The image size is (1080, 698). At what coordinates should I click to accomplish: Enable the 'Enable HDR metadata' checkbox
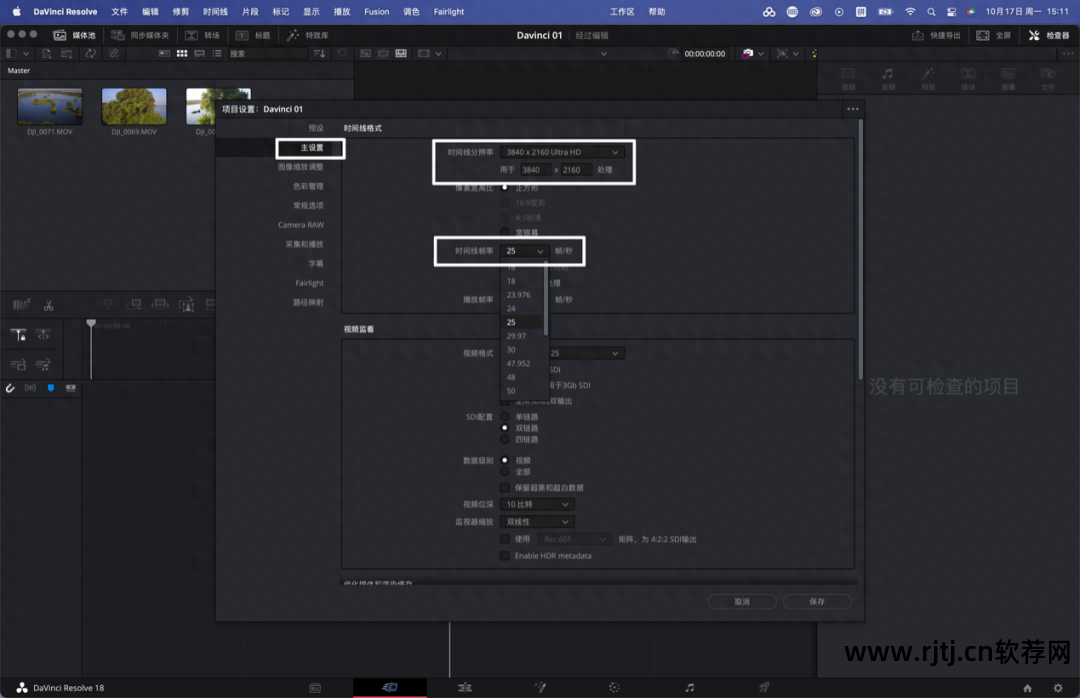tap(505, 555)
